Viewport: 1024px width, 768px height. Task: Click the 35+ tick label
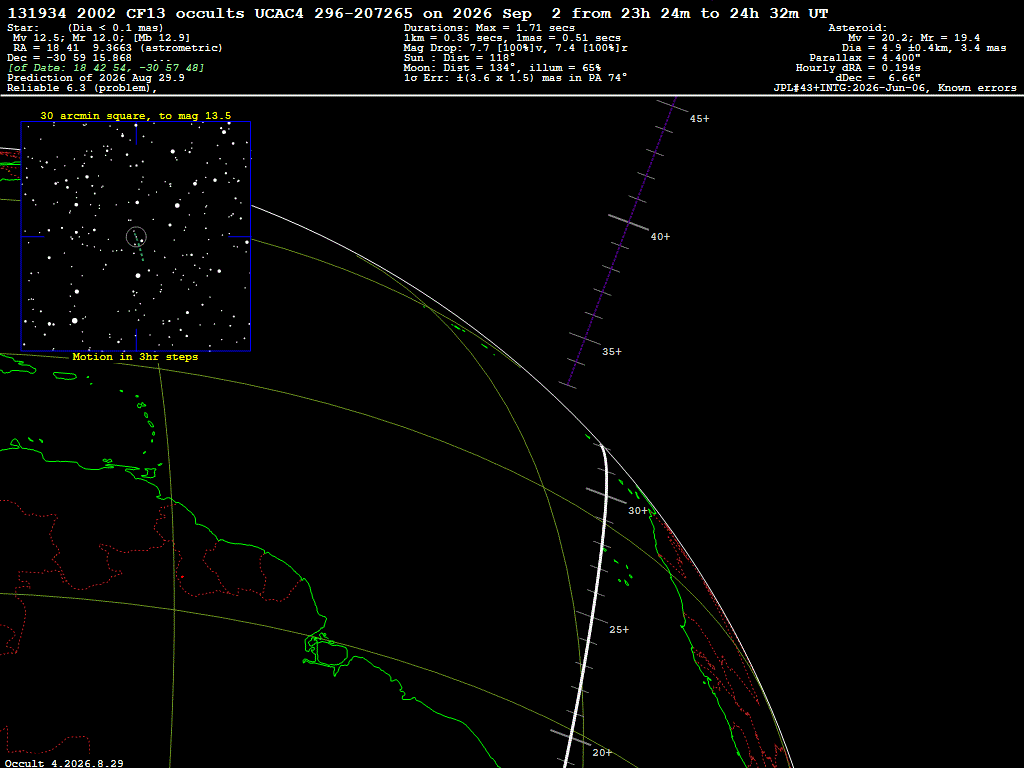[612, 352]
